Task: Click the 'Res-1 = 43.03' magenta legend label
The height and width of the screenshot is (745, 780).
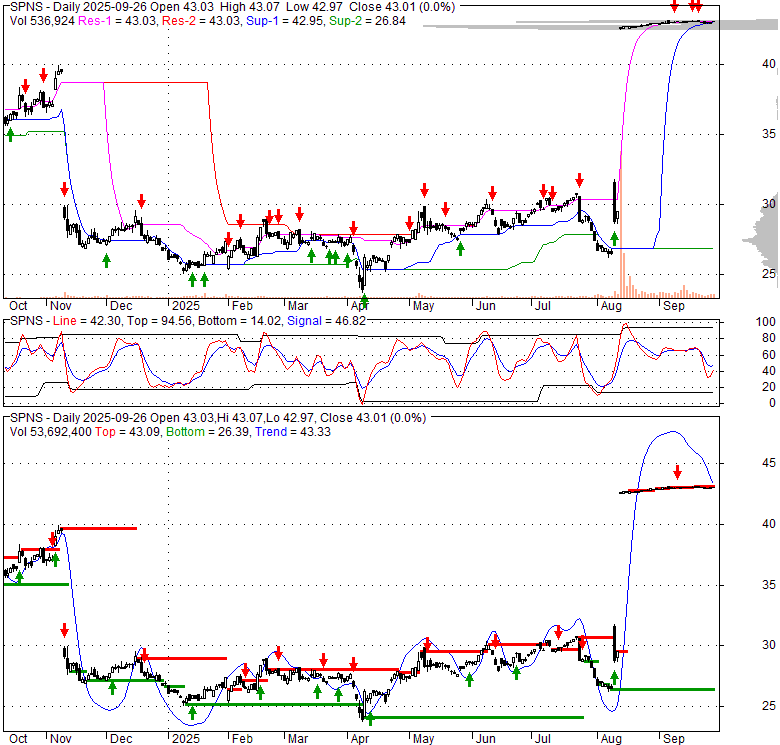Action: pyautogui.click(x=117, y=21)
